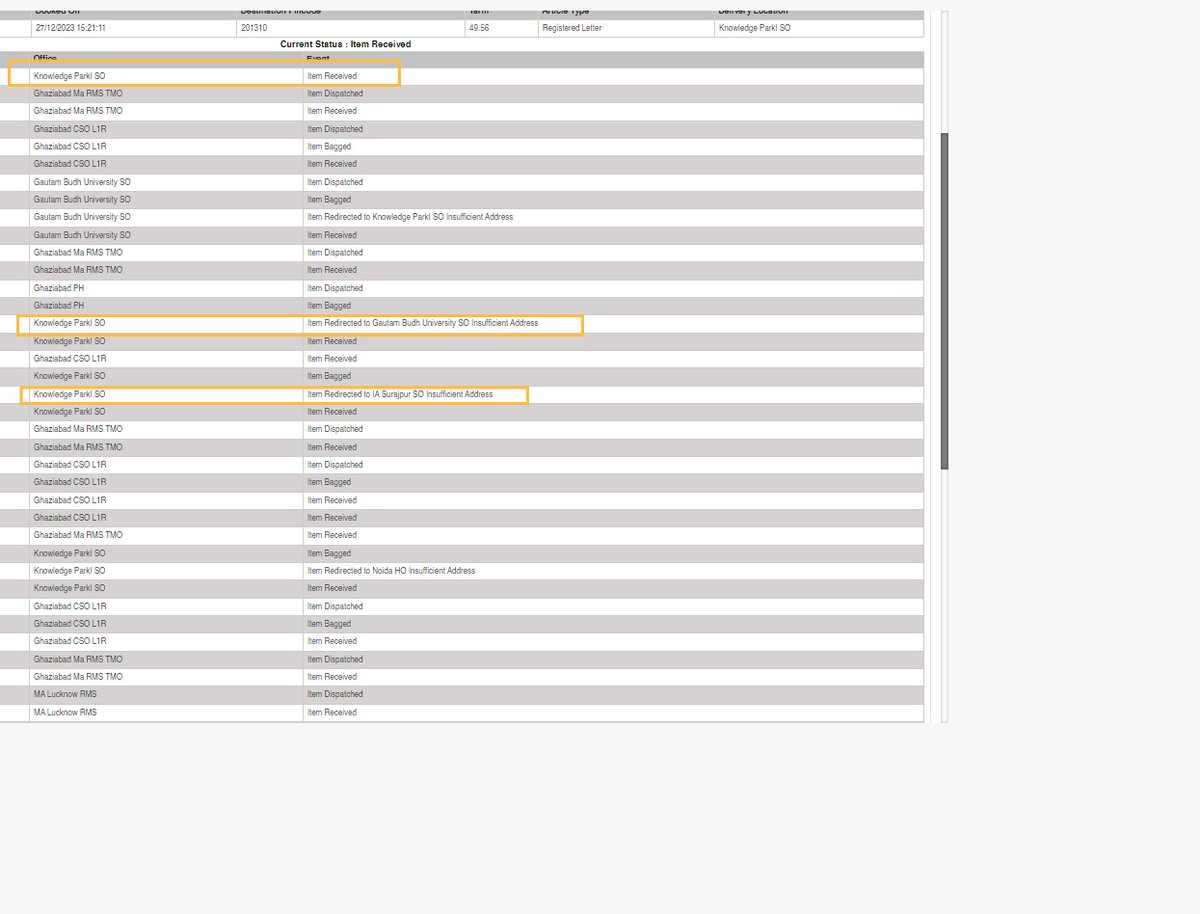
Task: Select the 'Current Status : Item Received' heading
Action: coord(346,45)
